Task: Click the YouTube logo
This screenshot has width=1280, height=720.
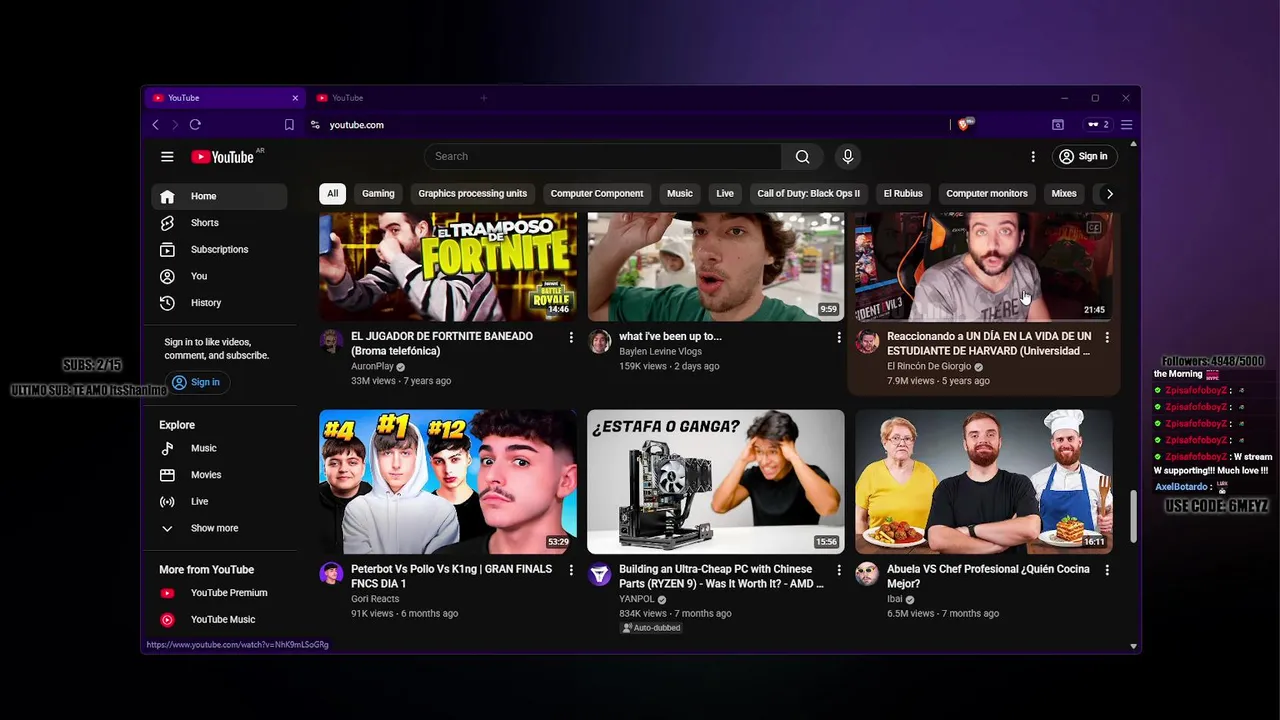Action: coord(223,157)
